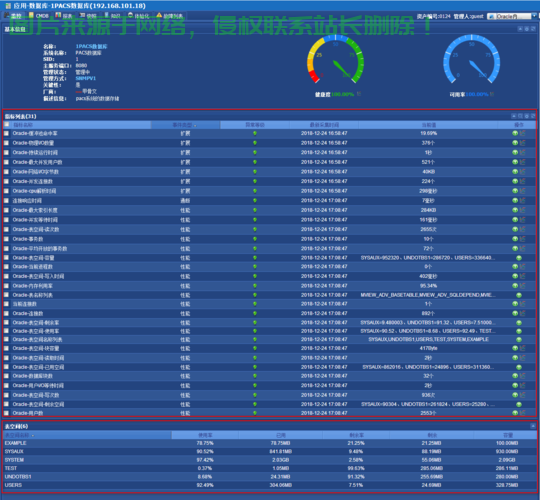540x500 pixels.
Task: Check the box for 连接响应时间 row
Action: pyautogui.click(x=7, y=200)
